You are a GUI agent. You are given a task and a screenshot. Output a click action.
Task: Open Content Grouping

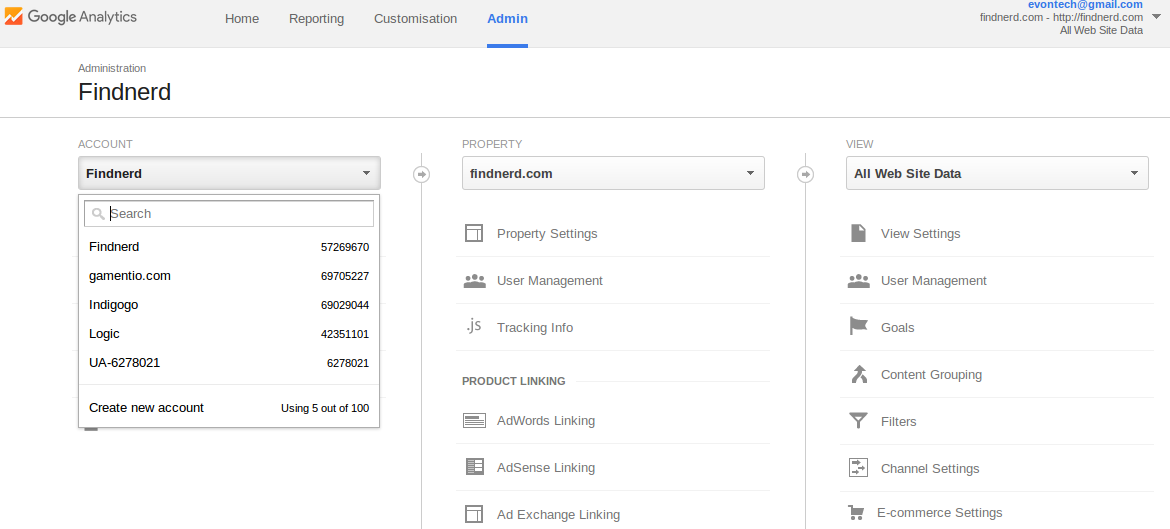[931, 375]
